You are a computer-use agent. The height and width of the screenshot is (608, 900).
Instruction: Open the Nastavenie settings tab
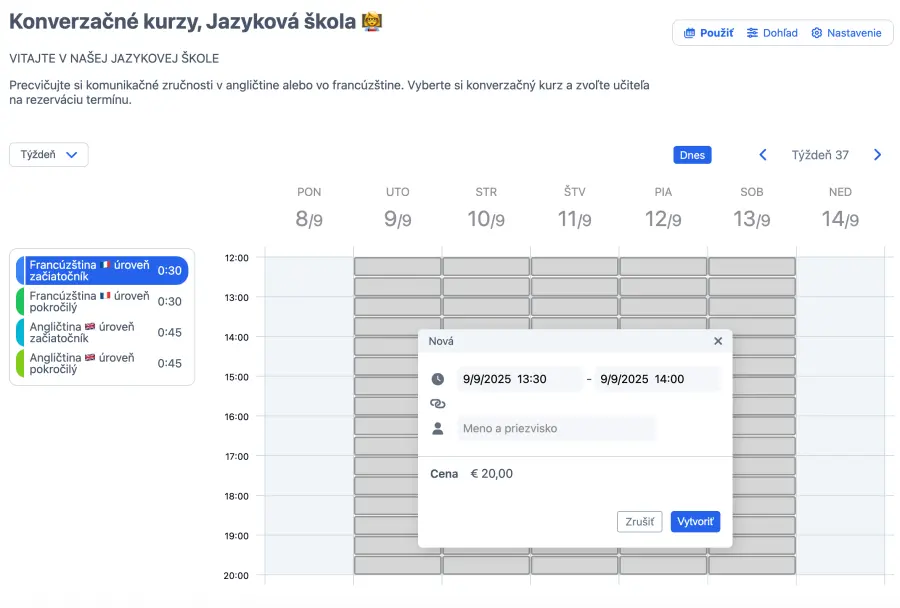pyautogui.click(x=846, y=33)
